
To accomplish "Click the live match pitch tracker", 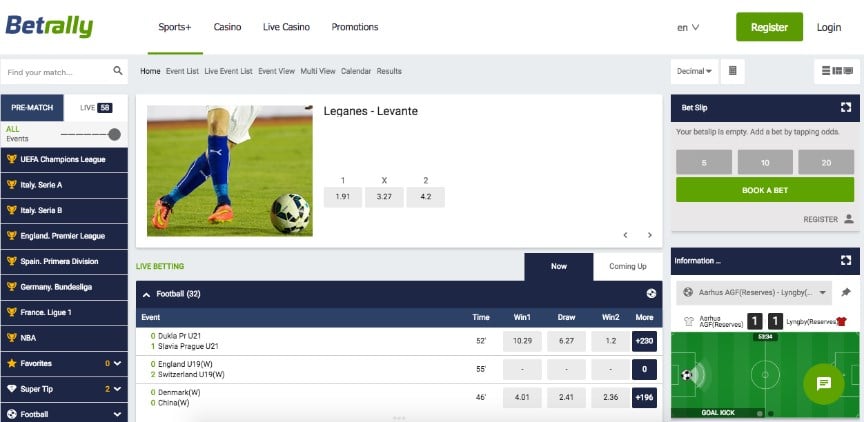I will (765, 375).
